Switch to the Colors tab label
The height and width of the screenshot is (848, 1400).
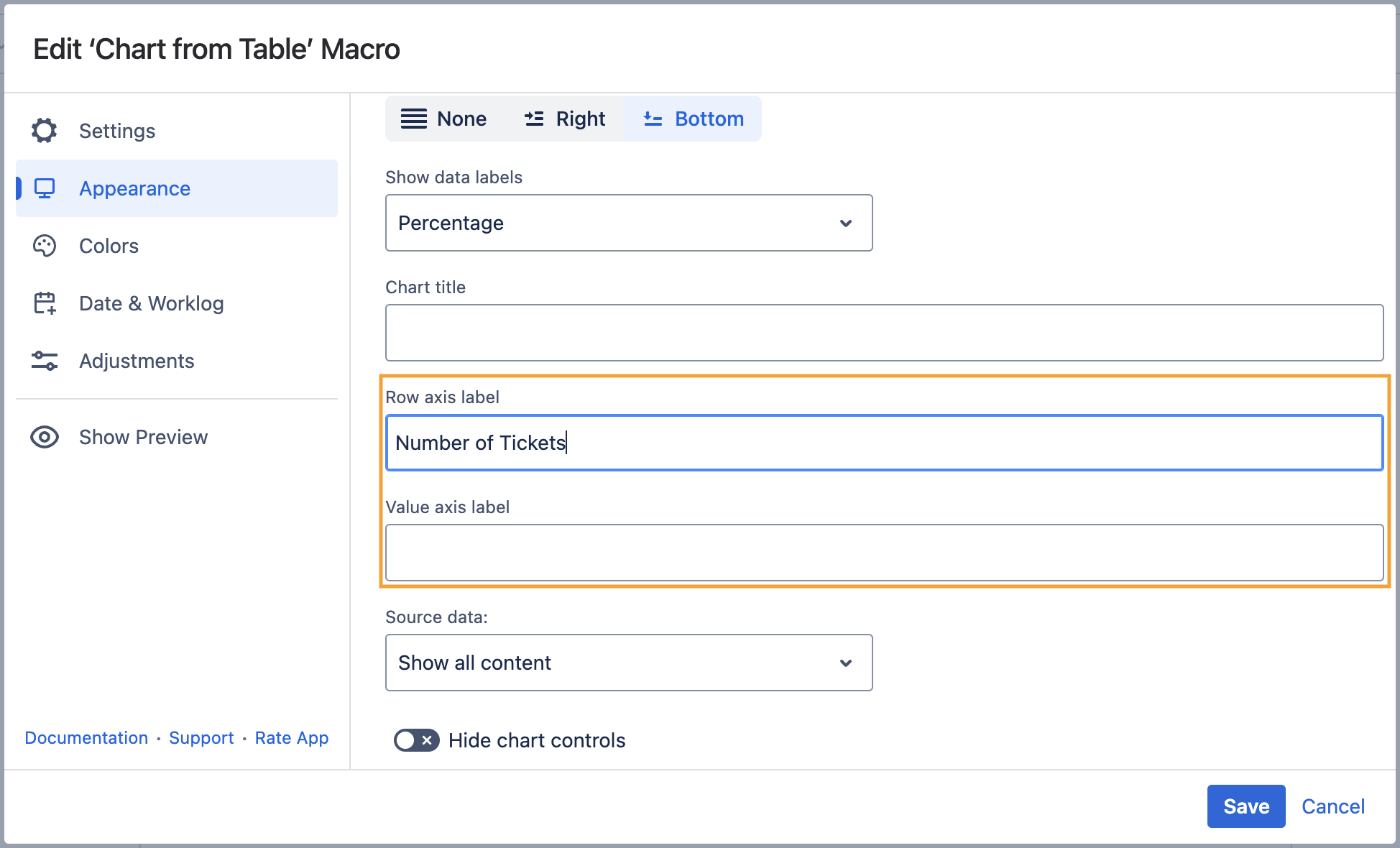109,246
